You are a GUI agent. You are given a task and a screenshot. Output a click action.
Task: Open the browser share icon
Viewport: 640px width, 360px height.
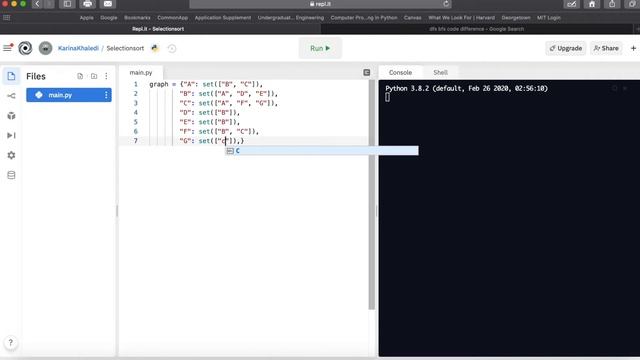612,4
